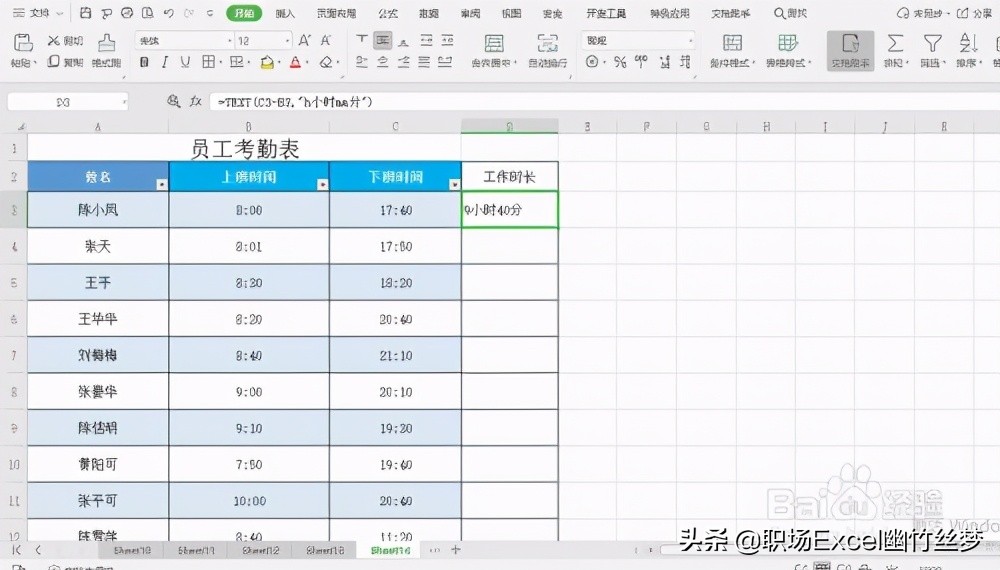Open the font size 12 dropdown

288,41
